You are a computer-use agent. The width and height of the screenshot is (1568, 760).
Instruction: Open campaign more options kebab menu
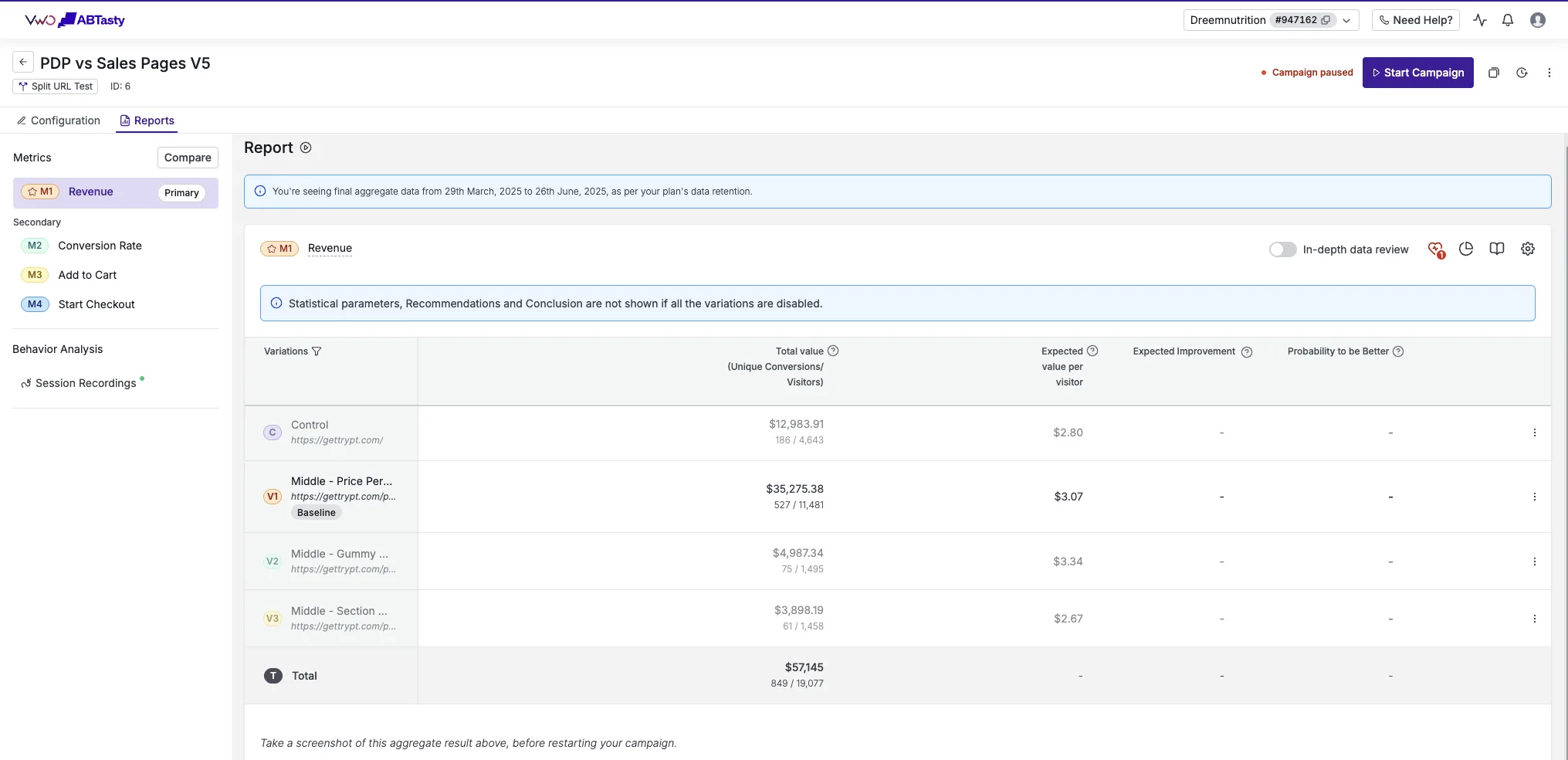click(x=1549, y=73)
